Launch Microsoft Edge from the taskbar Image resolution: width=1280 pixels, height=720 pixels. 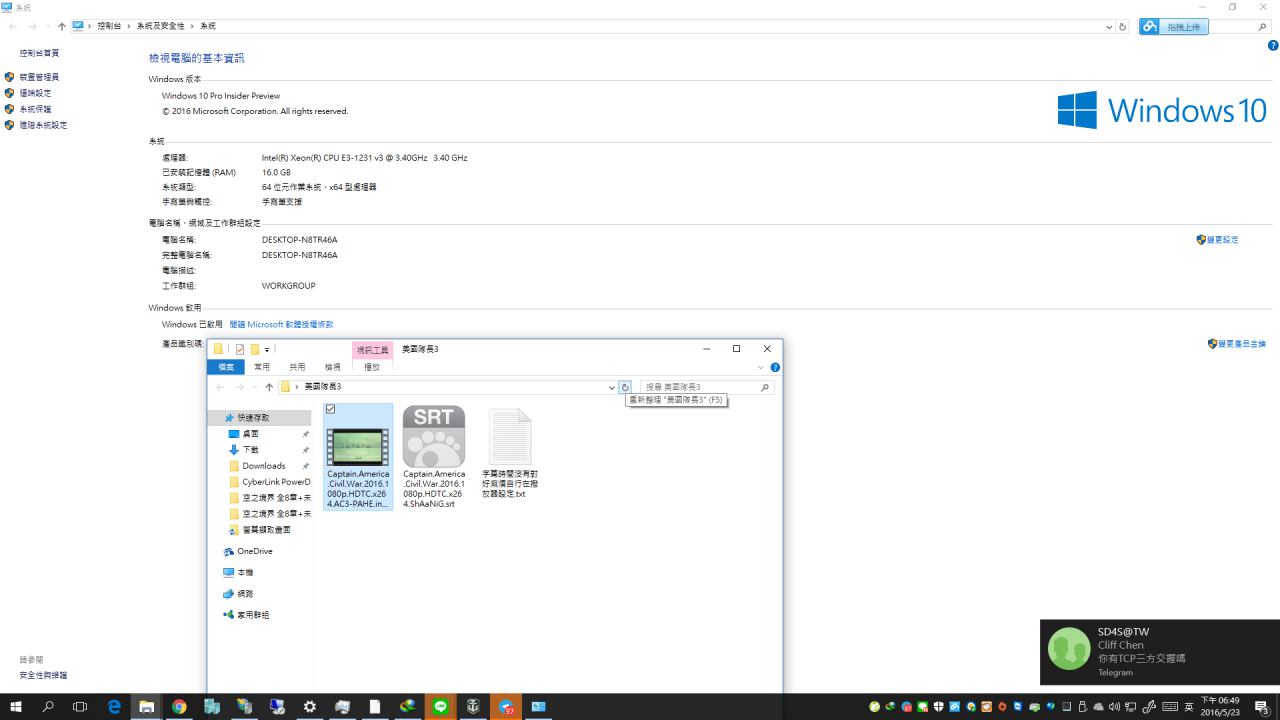coord(114,707)
